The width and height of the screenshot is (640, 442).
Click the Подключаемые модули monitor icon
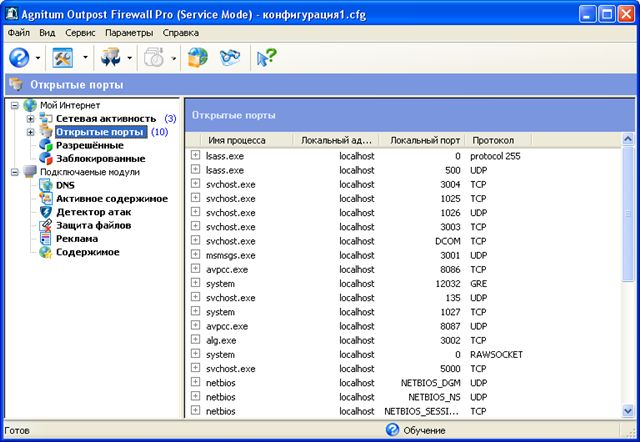pos(30,172)
